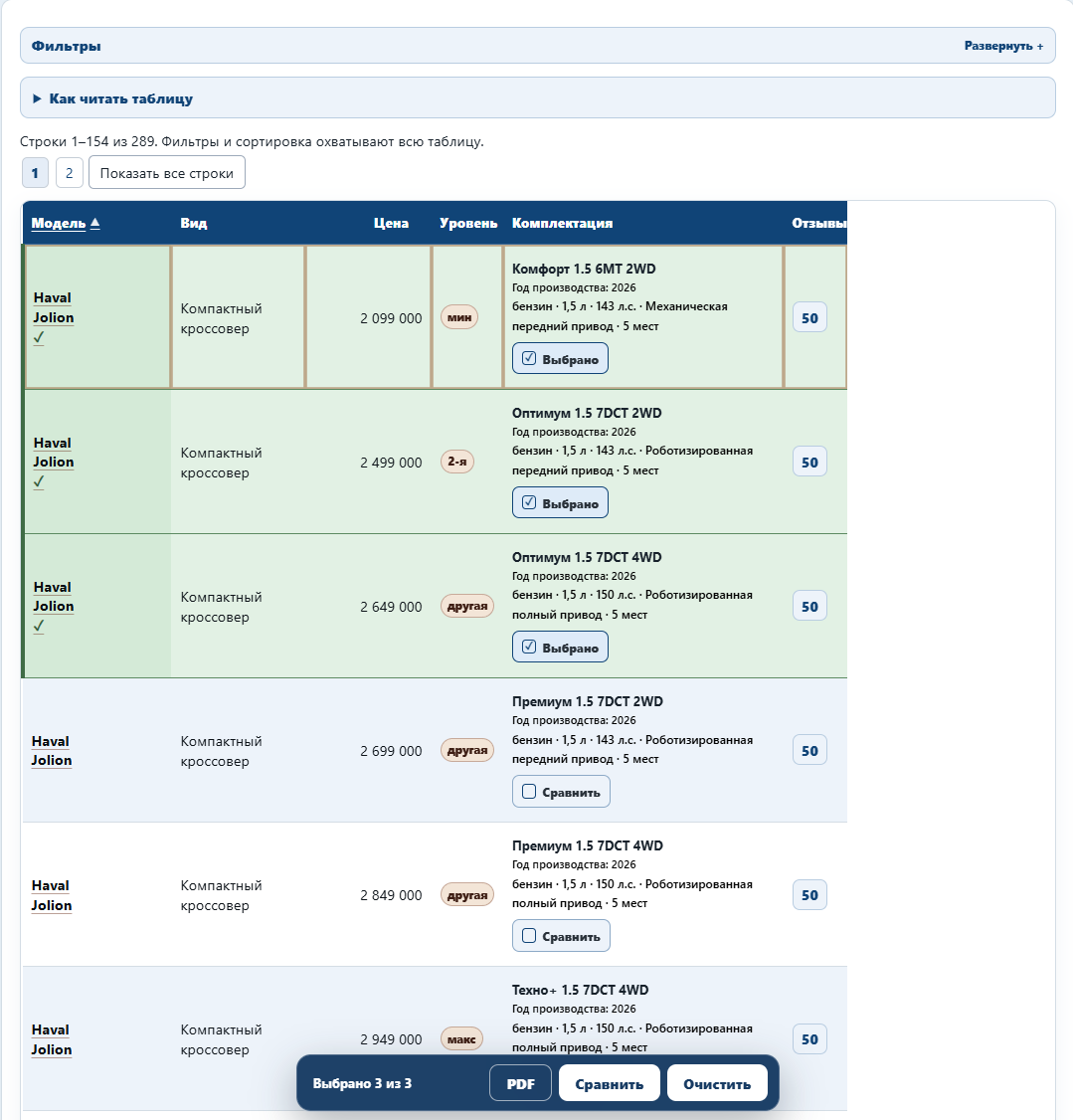1073x1120 pixels.
Task: Open the 50 reviews badge for Премиум 1.5 7DCT 4WD
Action: (809, 895)
